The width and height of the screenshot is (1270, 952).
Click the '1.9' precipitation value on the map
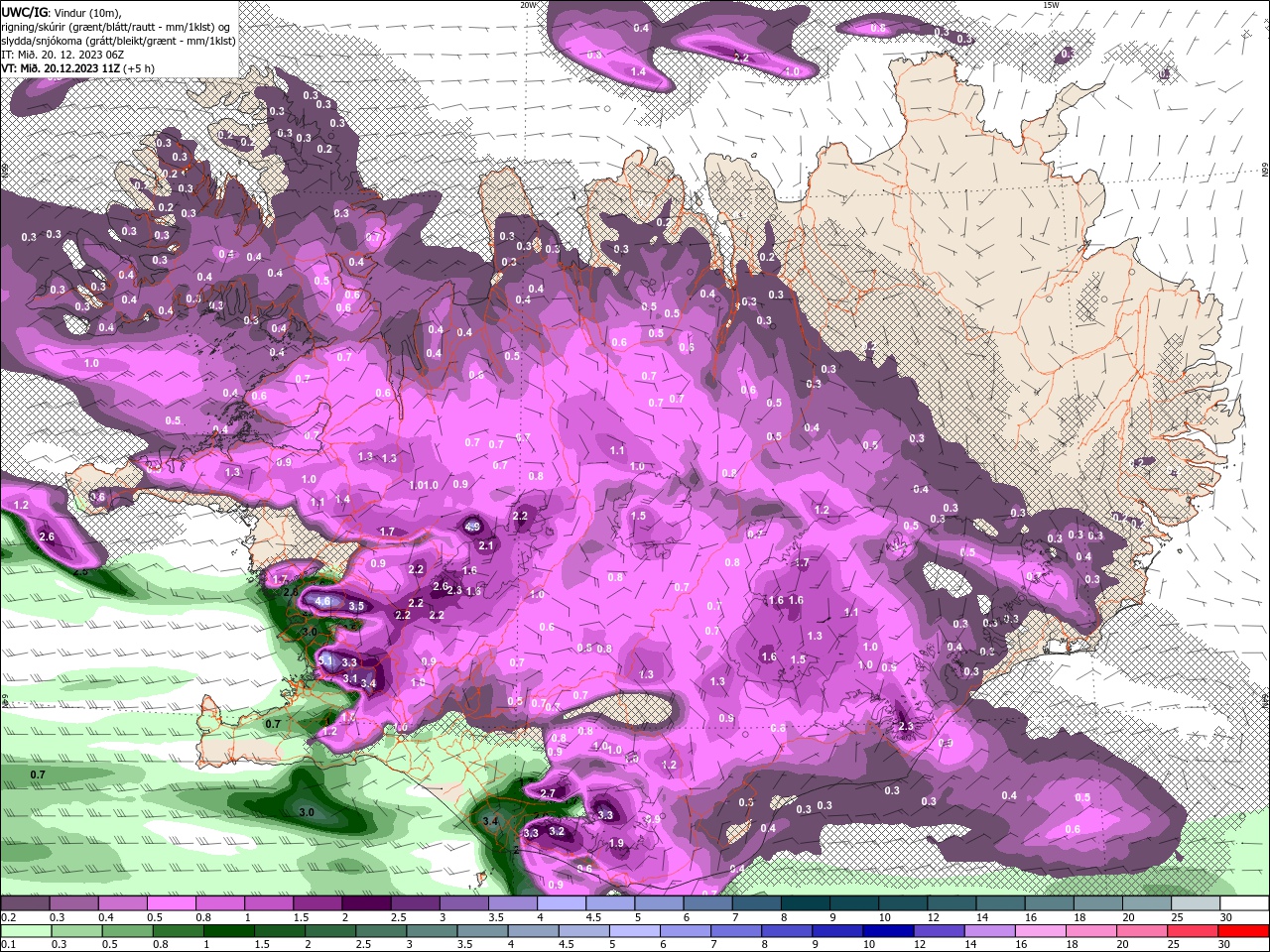coord(616,843)
